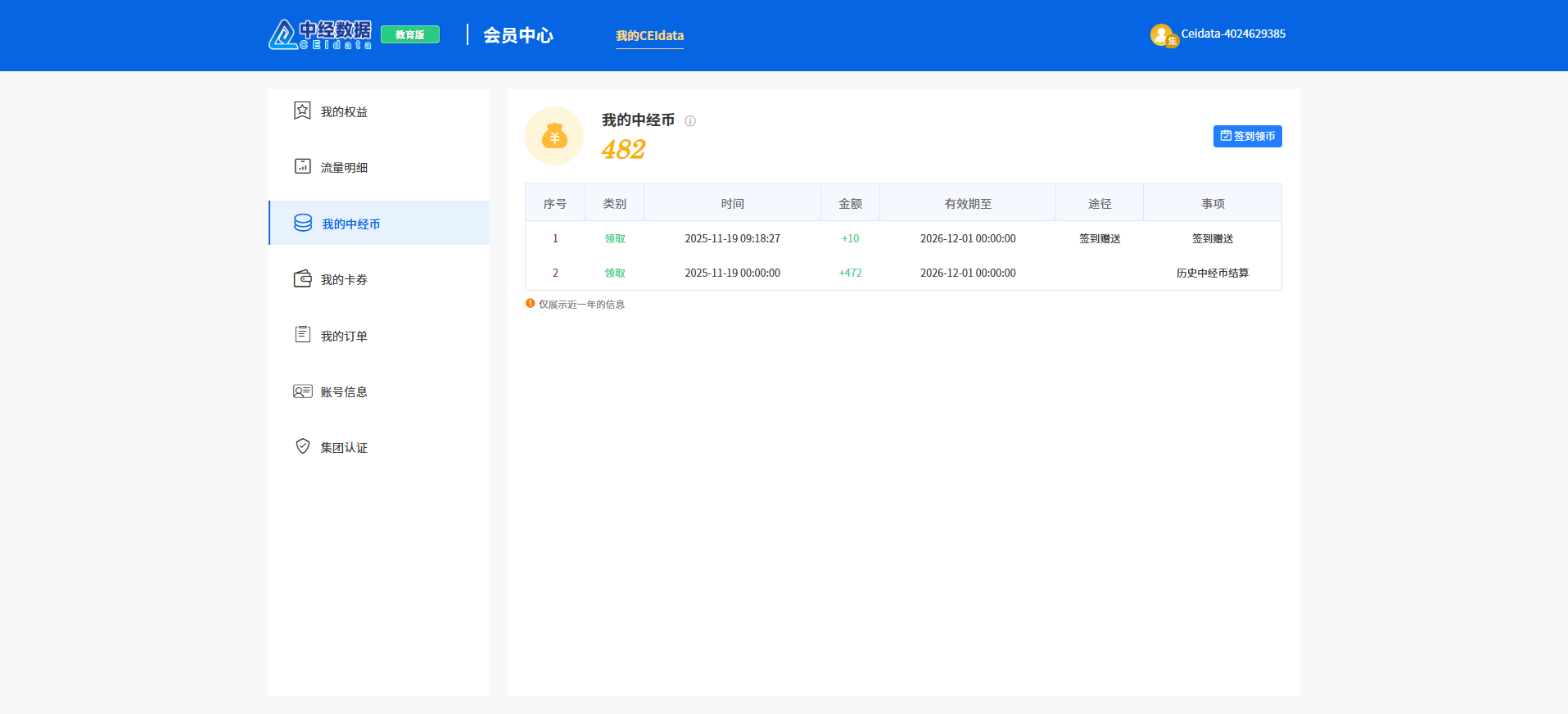
Task: Click the username Ceidata-4024629385
Action: (1232, 34)
